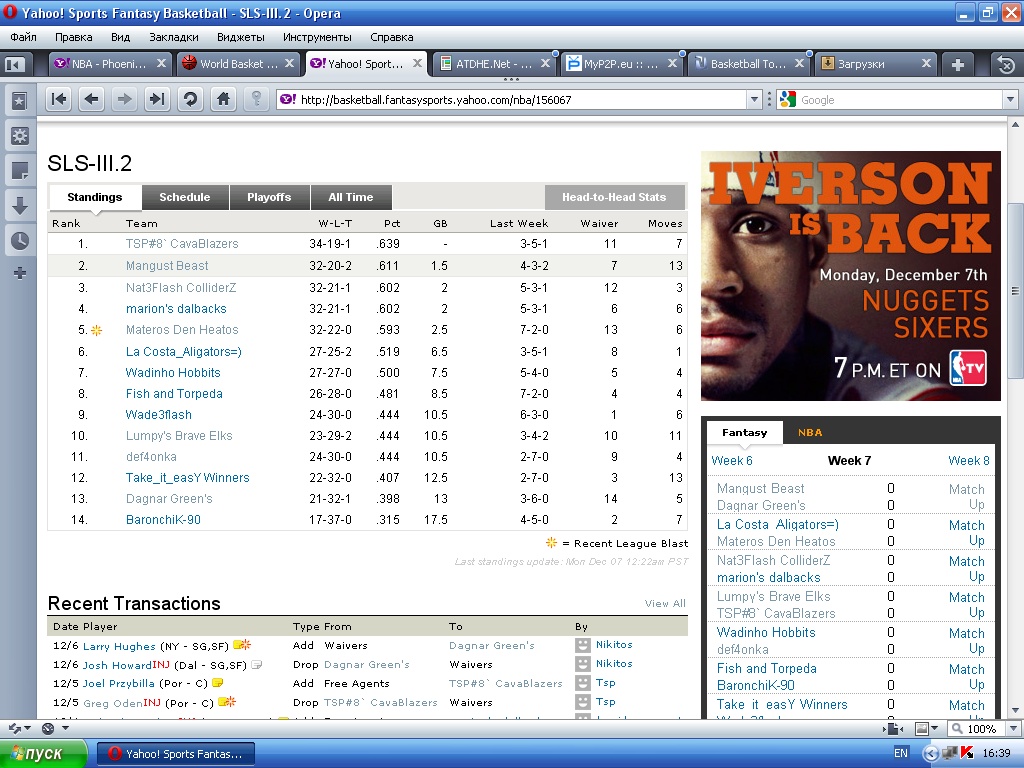This screenshot has width=1024, height=768.
Task: Click the Fast Forward button
Action: click(x=157, y=99)
